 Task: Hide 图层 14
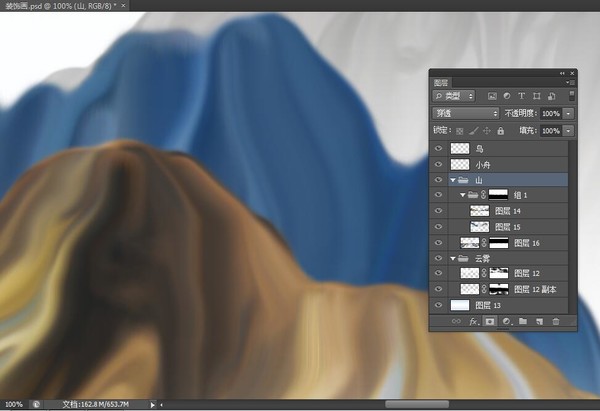coord(439,210)
